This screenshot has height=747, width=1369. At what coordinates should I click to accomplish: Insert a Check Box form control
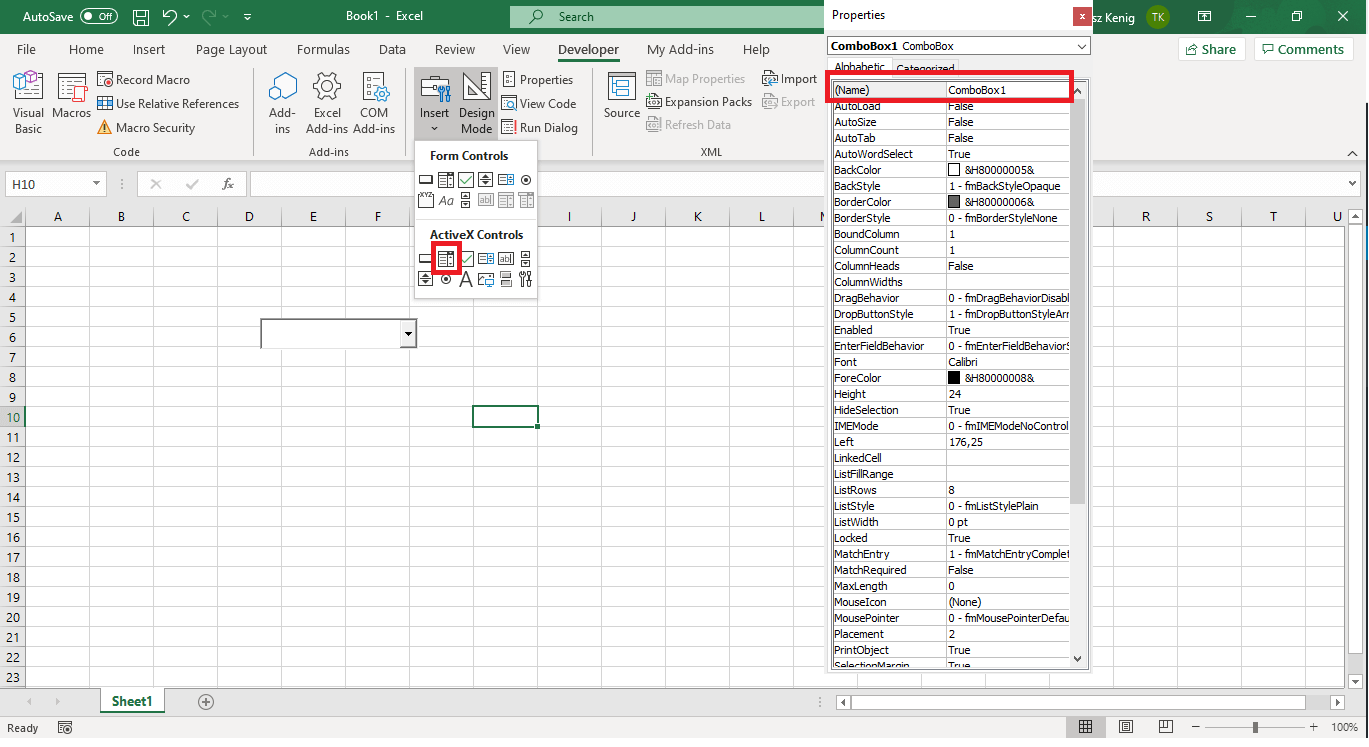[x=465, y=179]
